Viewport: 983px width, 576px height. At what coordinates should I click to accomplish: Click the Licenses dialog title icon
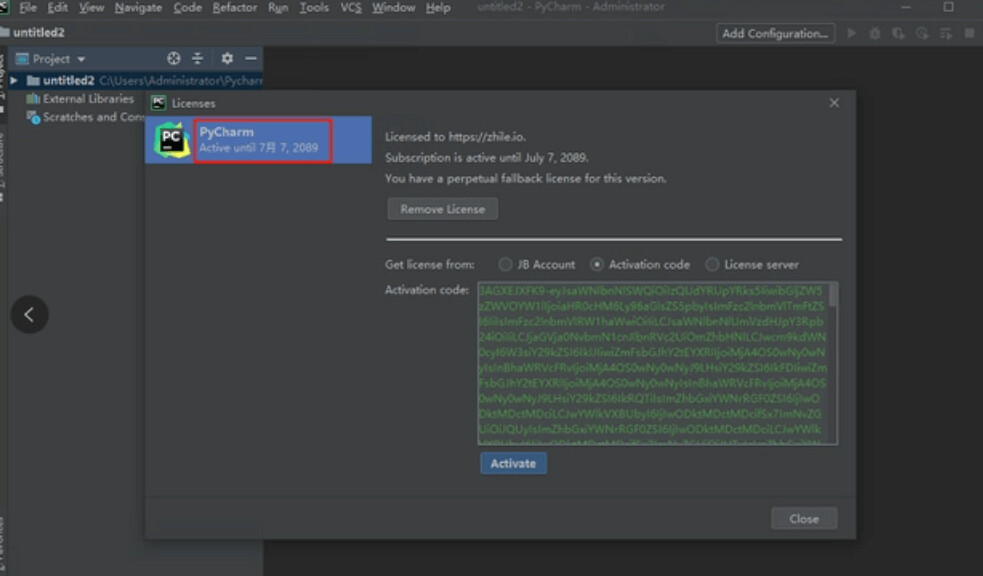[159, 103]
